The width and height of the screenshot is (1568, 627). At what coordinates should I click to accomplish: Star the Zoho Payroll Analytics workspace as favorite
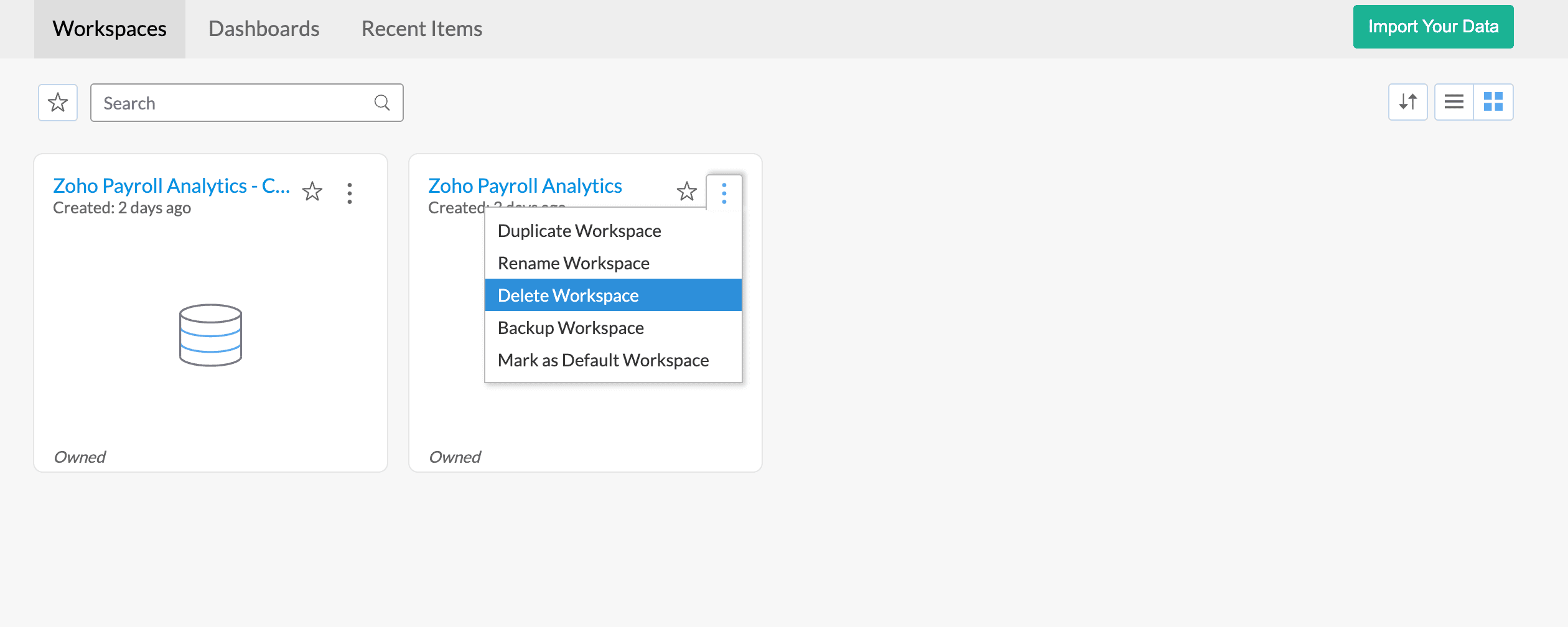click(686, 192)
